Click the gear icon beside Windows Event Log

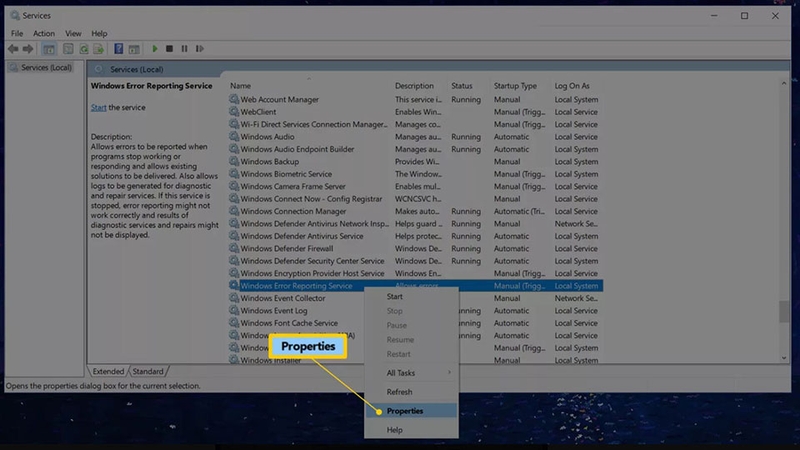tap(234, 310)
